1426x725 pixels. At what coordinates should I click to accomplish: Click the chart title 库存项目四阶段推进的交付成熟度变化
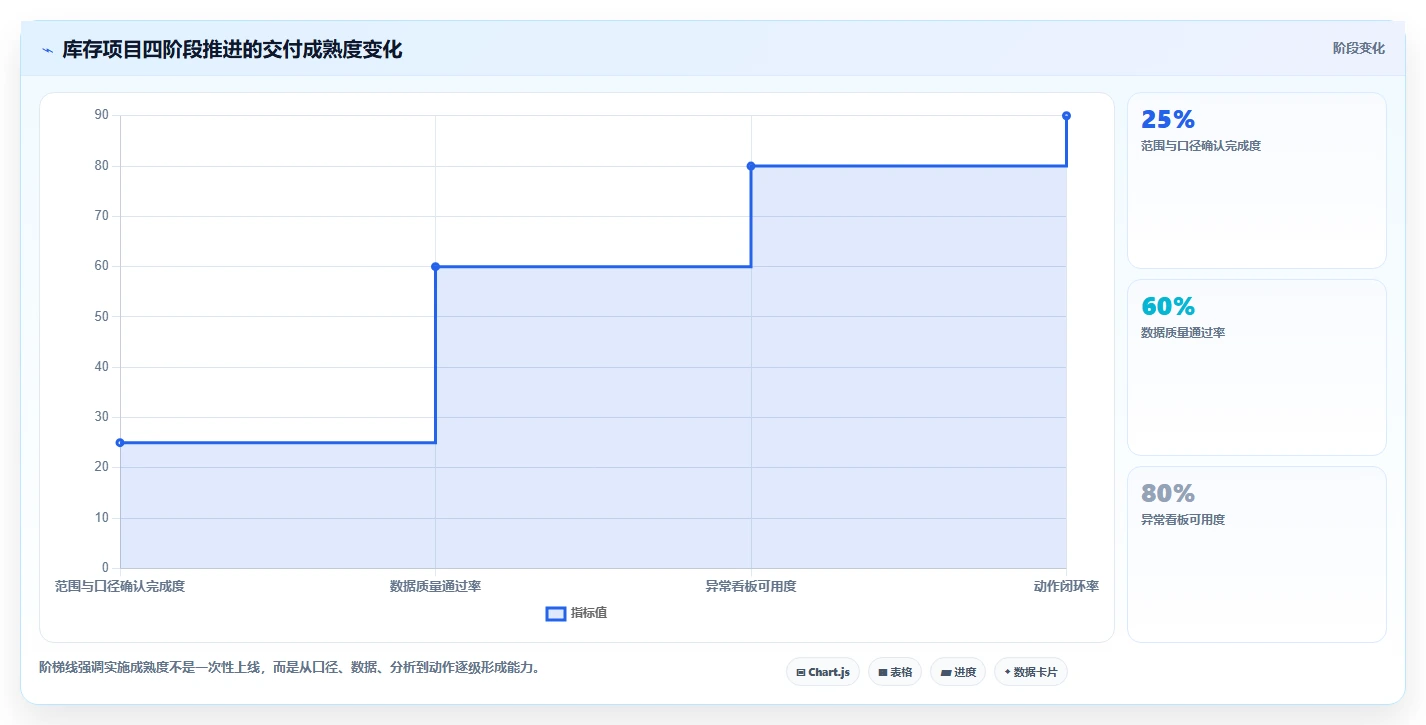pos(232,49)
